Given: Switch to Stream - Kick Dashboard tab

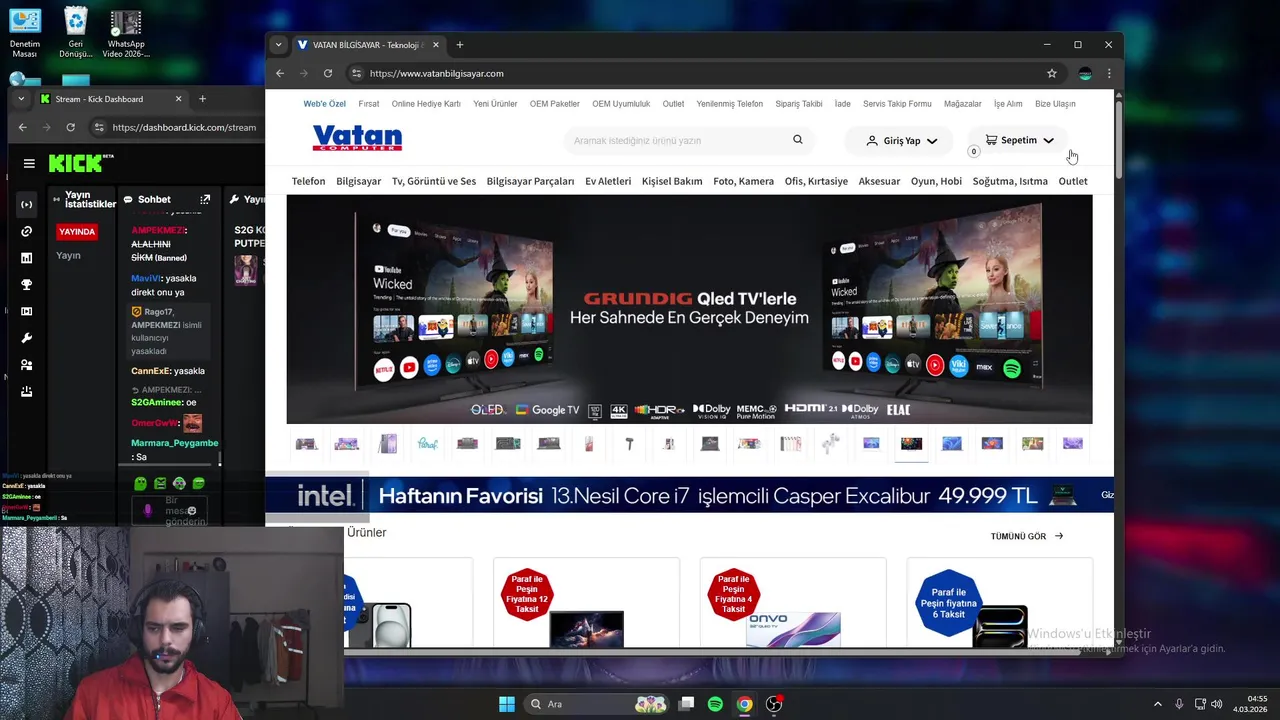Looking at the screenshot, I should coord(110,99).
